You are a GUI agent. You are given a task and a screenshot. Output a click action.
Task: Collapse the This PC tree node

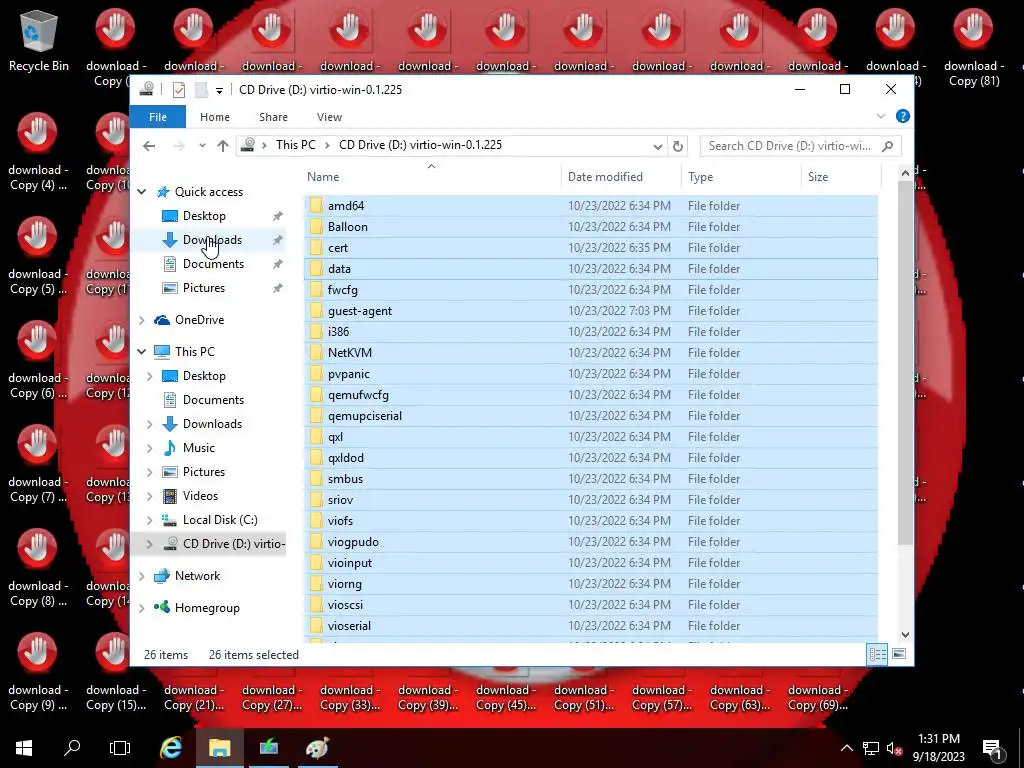pos(142,351)
